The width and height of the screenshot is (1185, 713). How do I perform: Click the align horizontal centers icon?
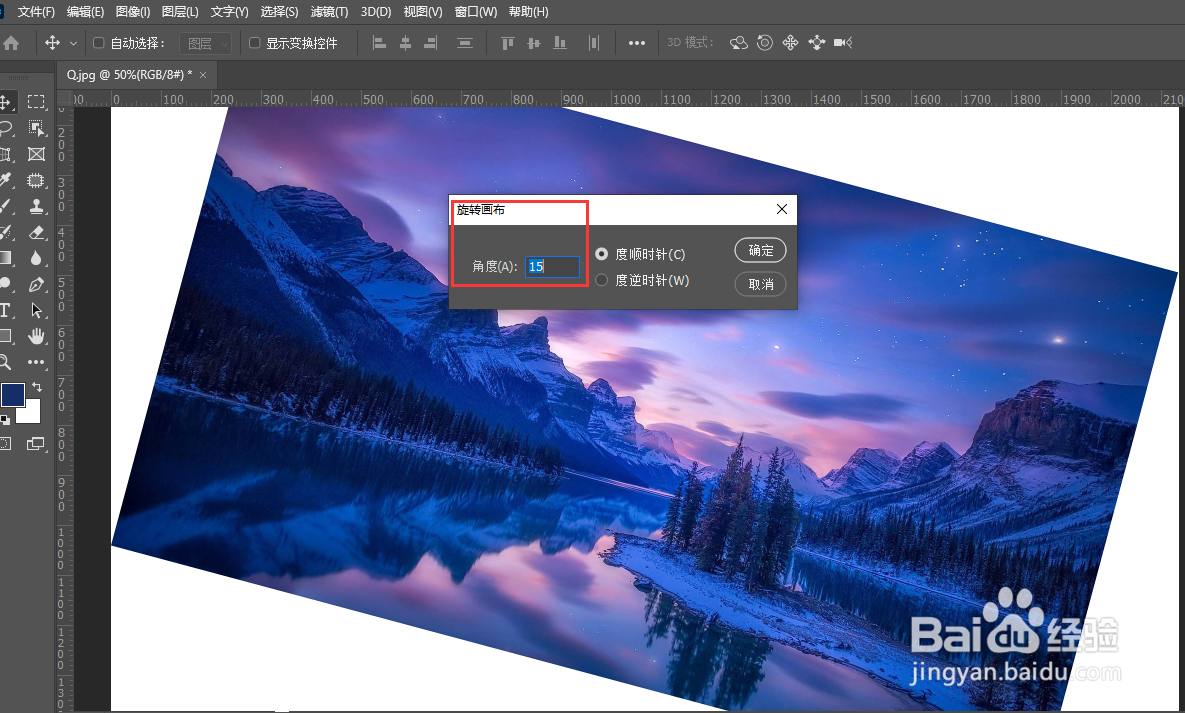coord(405,43)
